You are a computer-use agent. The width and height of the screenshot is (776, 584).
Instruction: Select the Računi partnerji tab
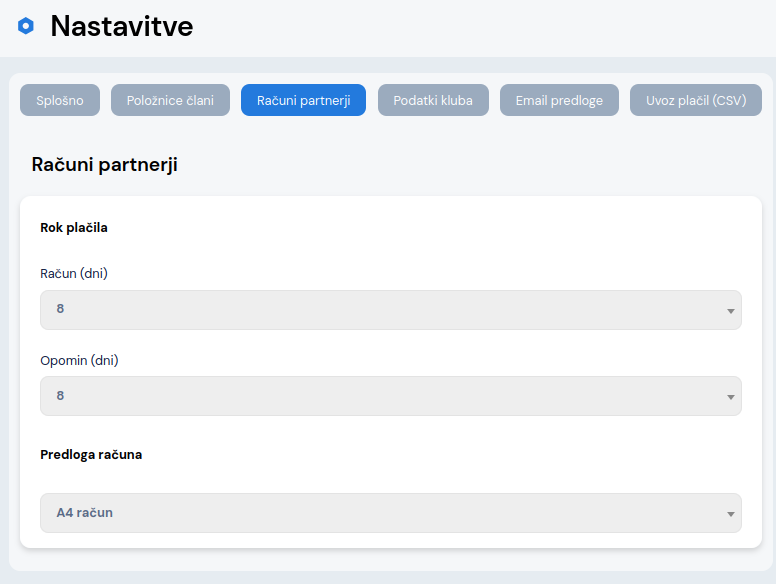coord(303,100)
